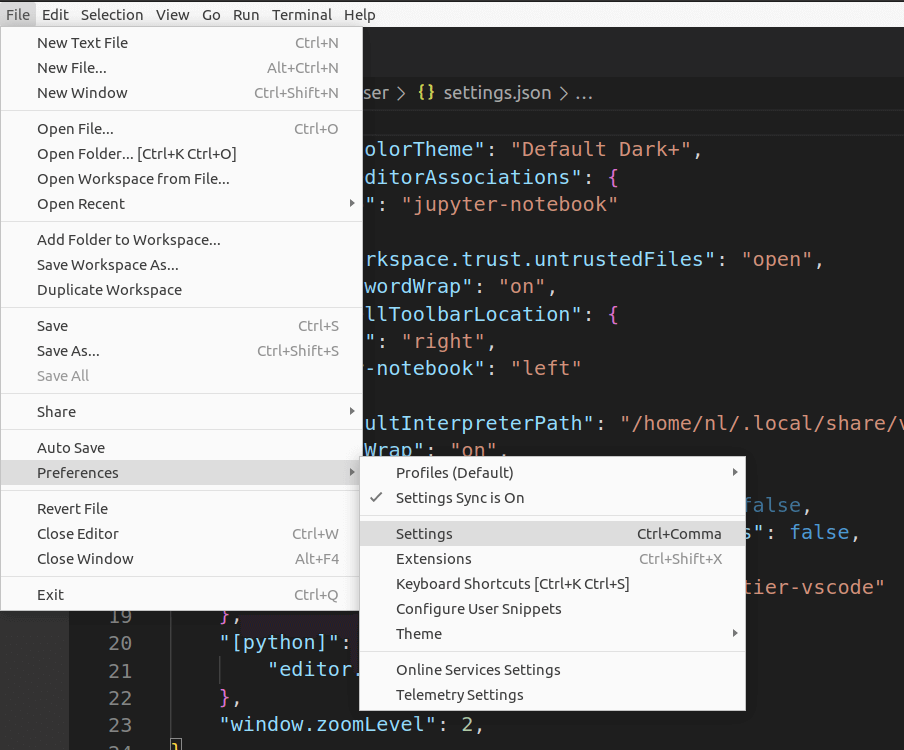The height and width of the screenshot is (750, 904).
Task: Expand the Open Recent submenu
Action: point(182,204)
